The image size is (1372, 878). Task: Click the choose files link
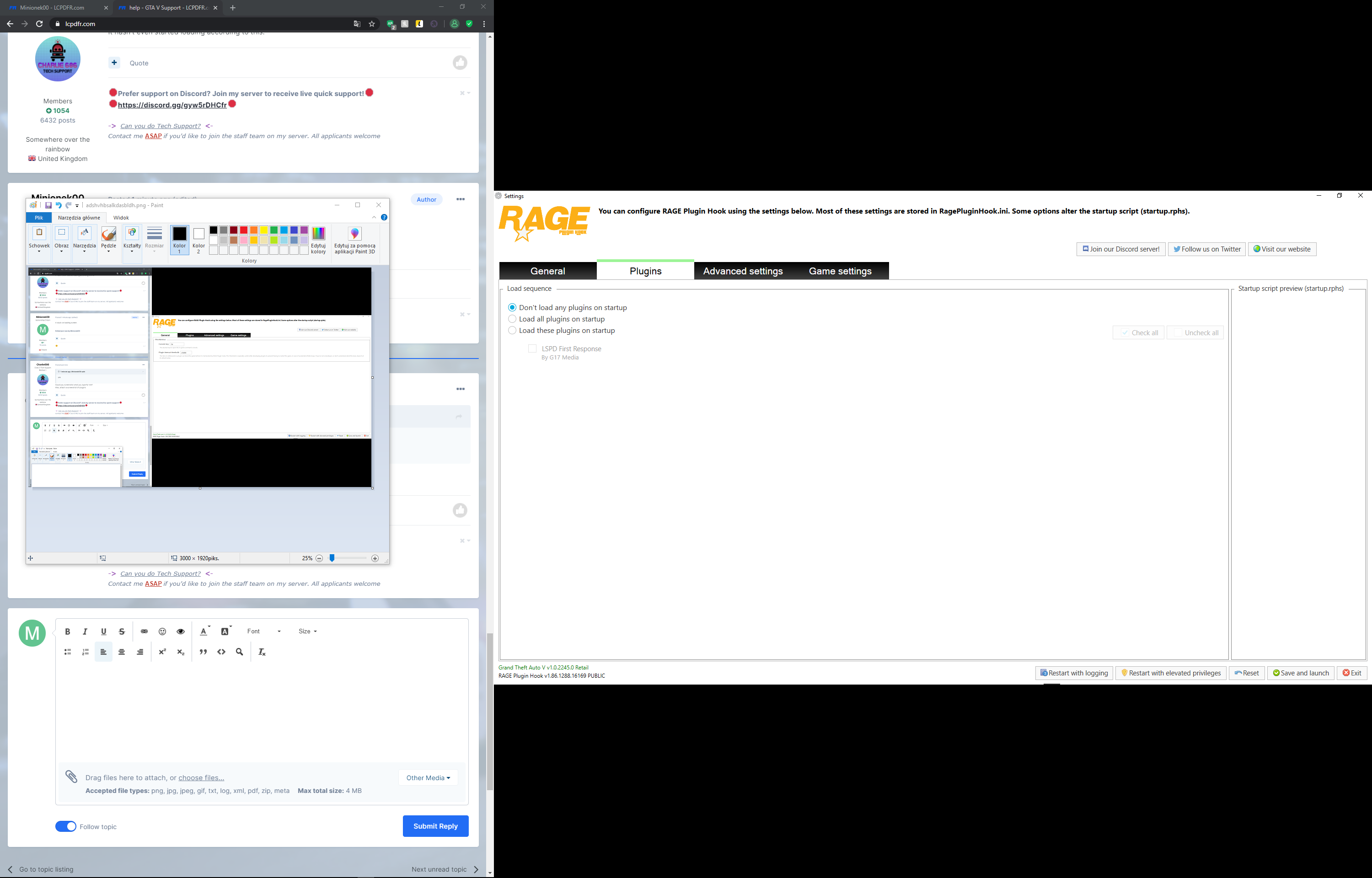[x=201, y=778]
